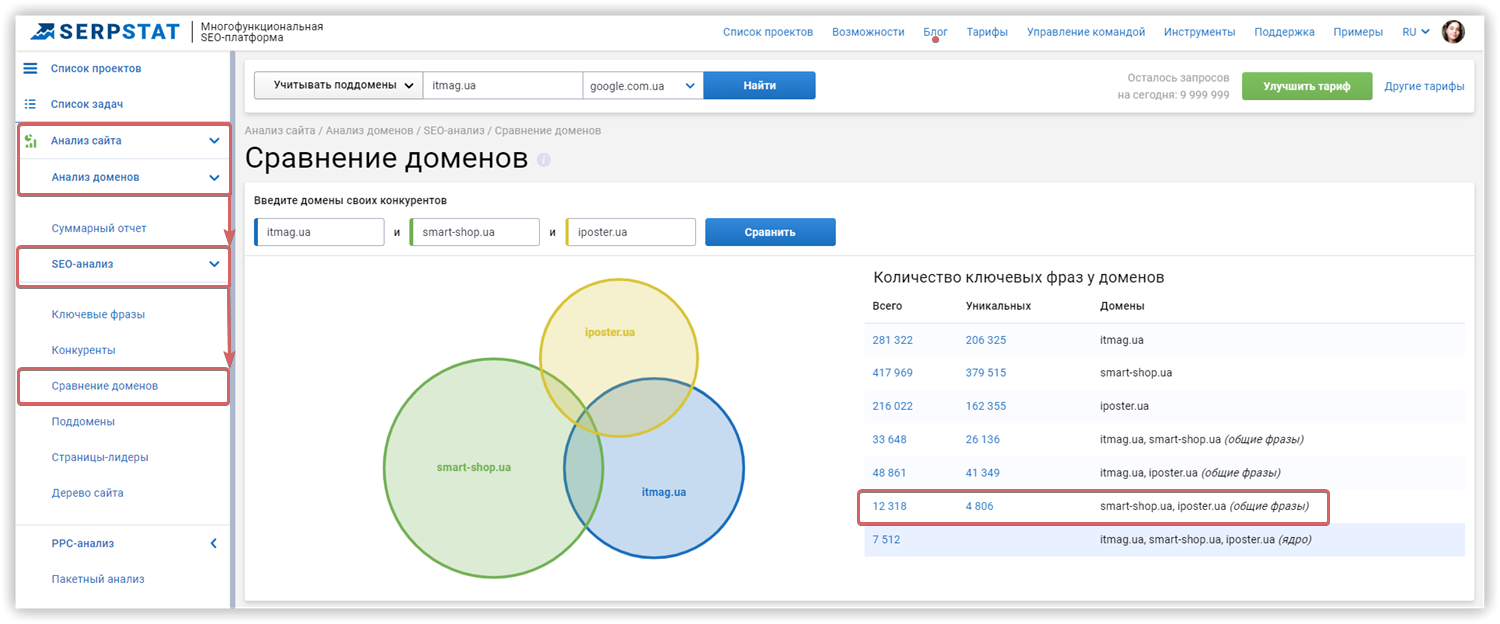Open Ключевые фразы in the sidebar

(x=98, y=315)
